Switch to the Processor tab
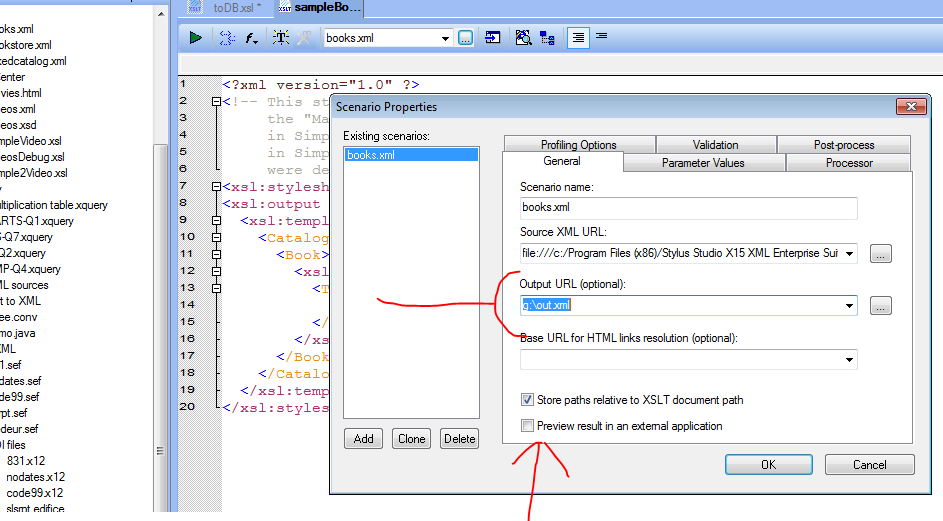 (849, 162)
